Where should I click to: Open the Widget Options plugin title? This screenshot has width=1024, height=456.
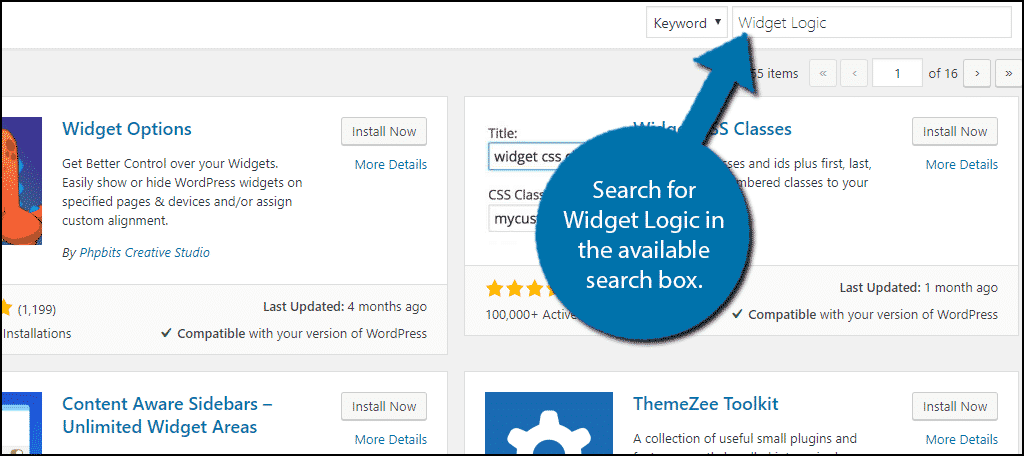pos(127,129)
